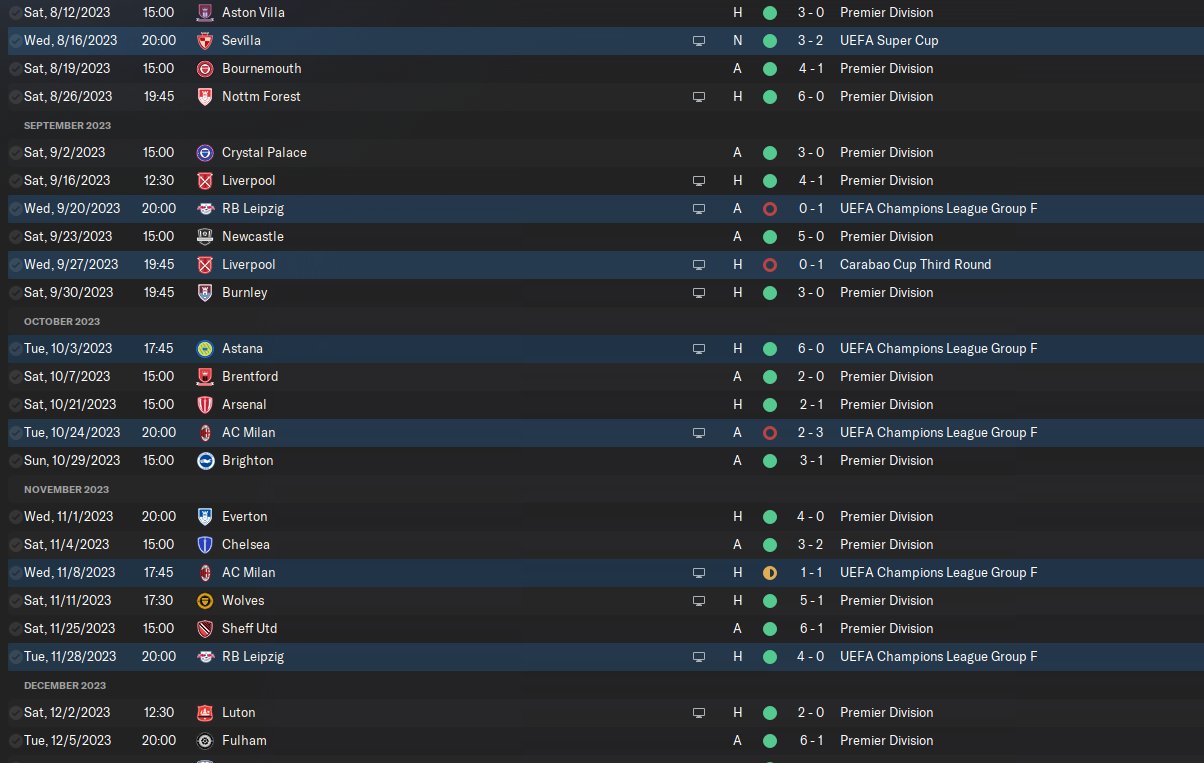Viewport: 1204px width, 763px height.
Task: Toggle check mark beside Sat 8/19/2023 fixture
Action: 15,69
